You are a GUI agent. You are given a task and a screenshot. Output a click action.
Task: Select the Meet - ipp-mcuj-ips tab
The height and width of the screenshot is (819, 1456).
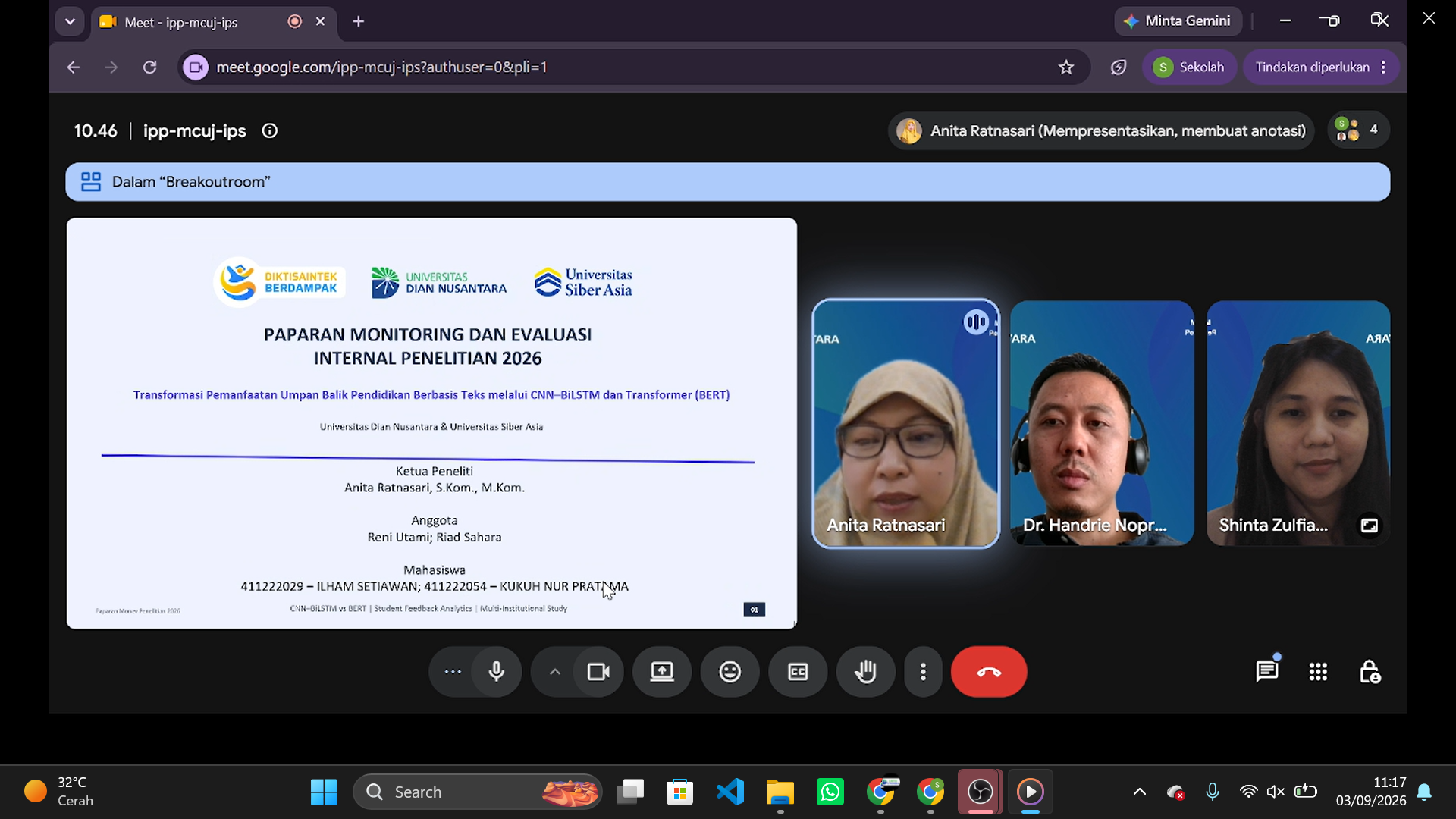(202, 22)
